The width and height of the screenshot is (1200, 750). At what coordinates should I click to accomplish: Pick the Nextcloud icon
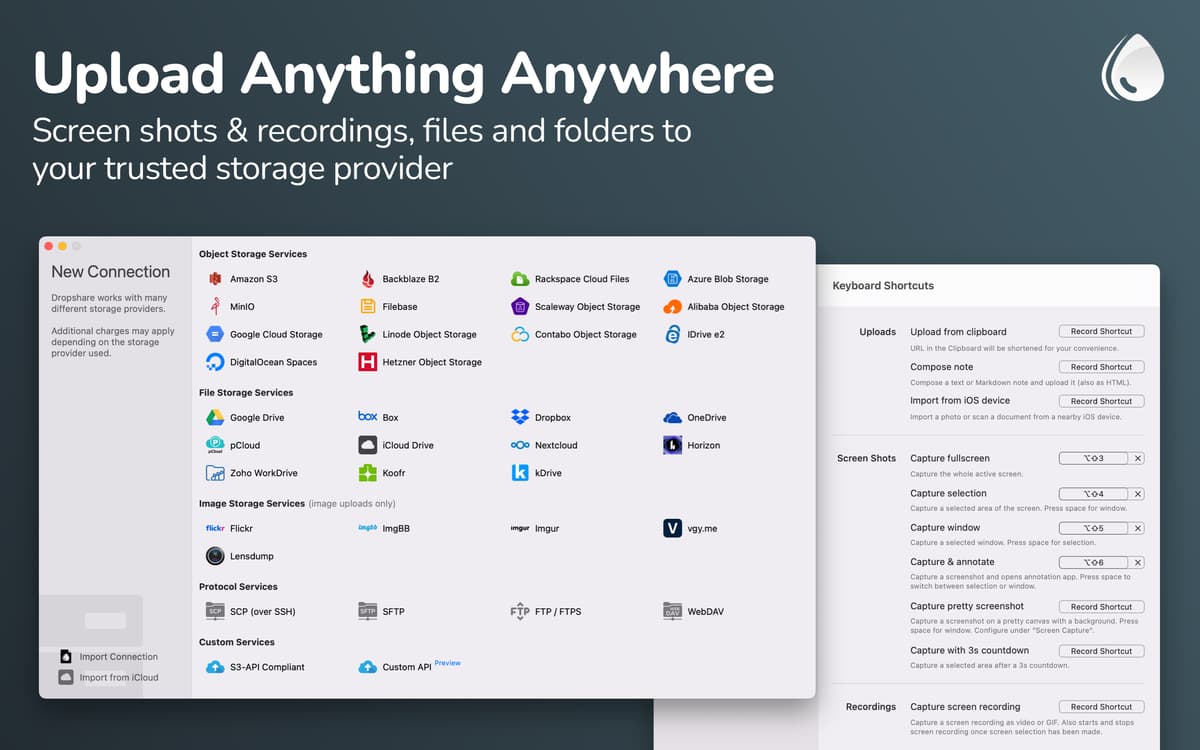[520, 445]
